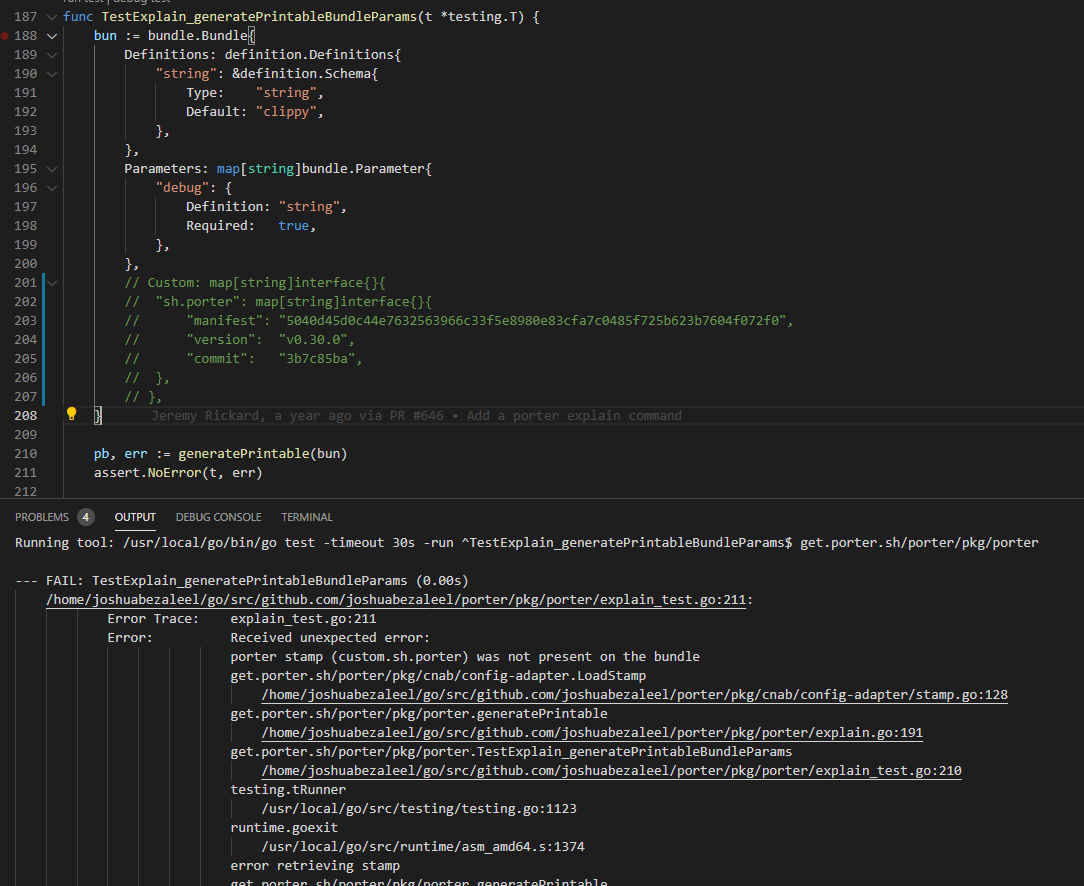Open the PROBLEMS tab
Viewport: 1084px width, 886px height.
click(x=41, y=517)
